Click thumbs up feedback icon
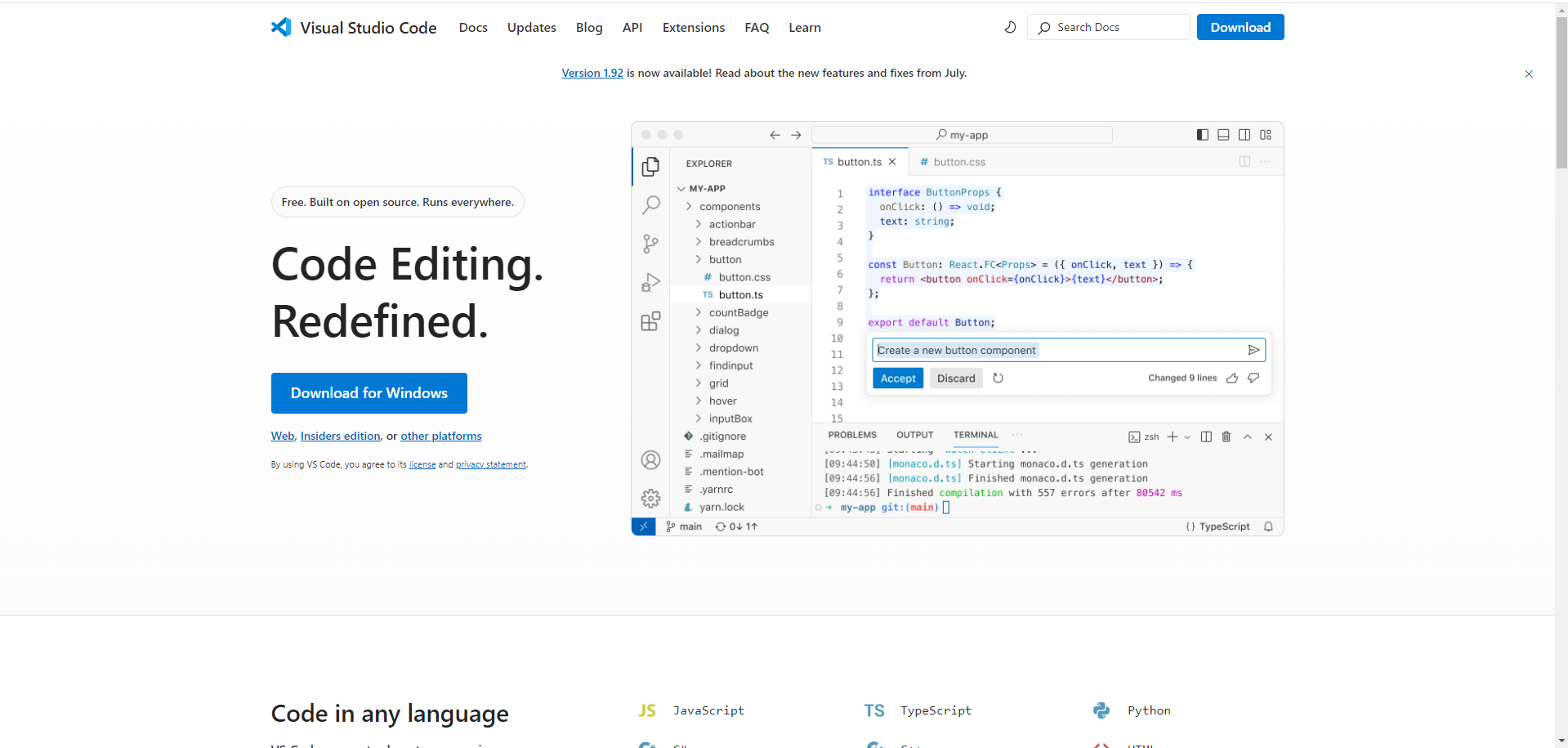 pyautogui.click(x=1232, y=378)
